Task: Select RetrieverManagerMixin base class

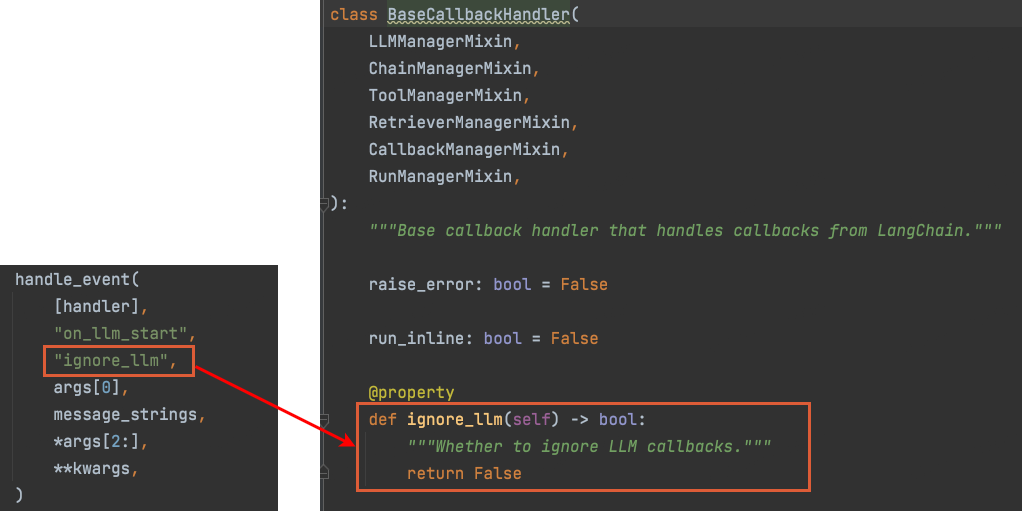Action: [469, 122]
